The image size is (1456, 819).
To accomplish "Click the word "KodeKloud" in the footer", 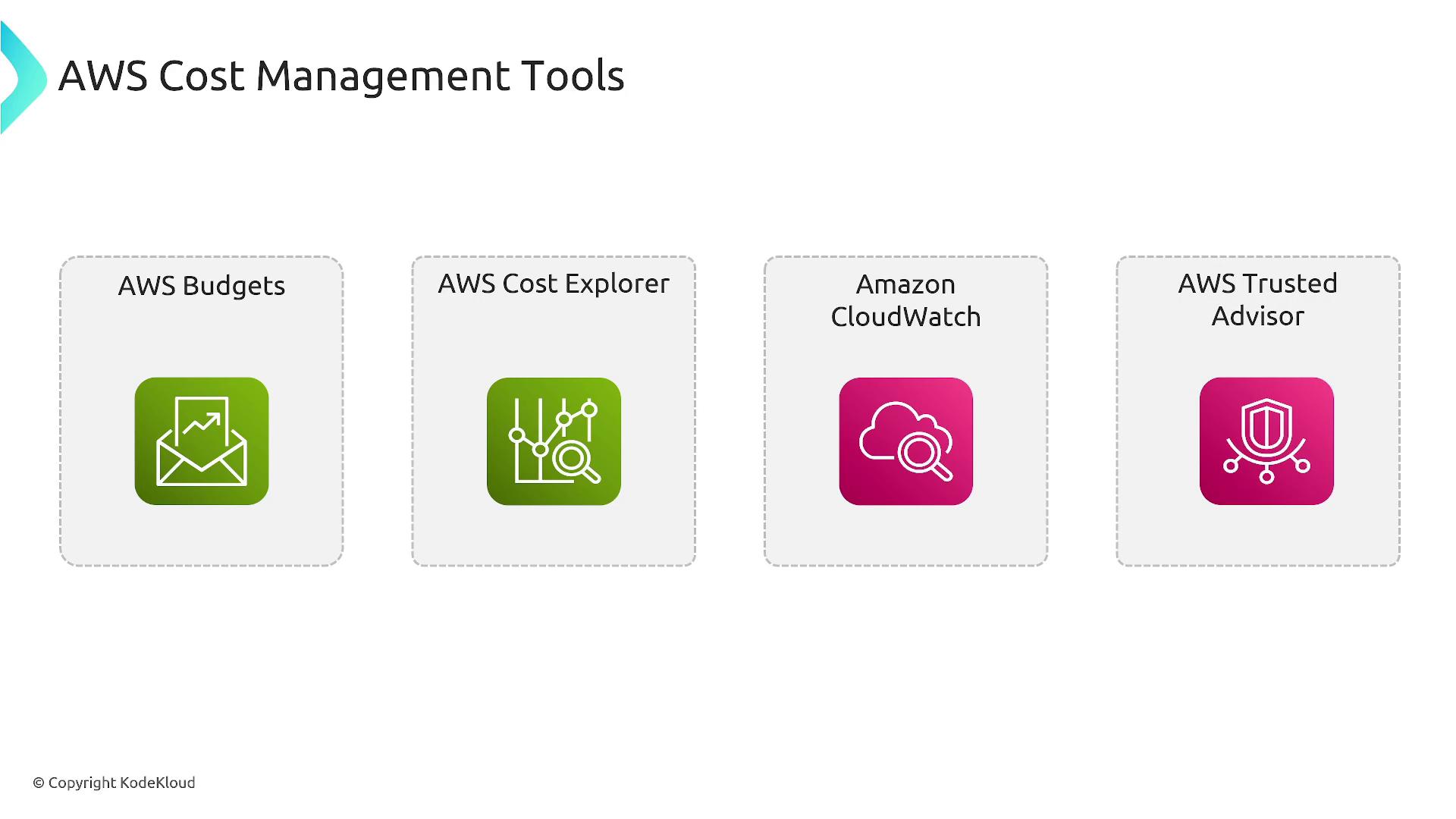I will click(x=158, y=783).
